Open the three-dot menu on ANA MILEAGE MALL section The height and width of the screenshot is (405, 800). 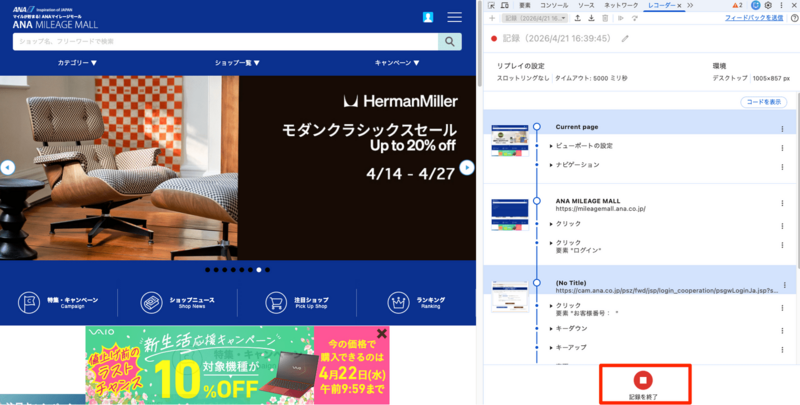click(x=782, y=203)
